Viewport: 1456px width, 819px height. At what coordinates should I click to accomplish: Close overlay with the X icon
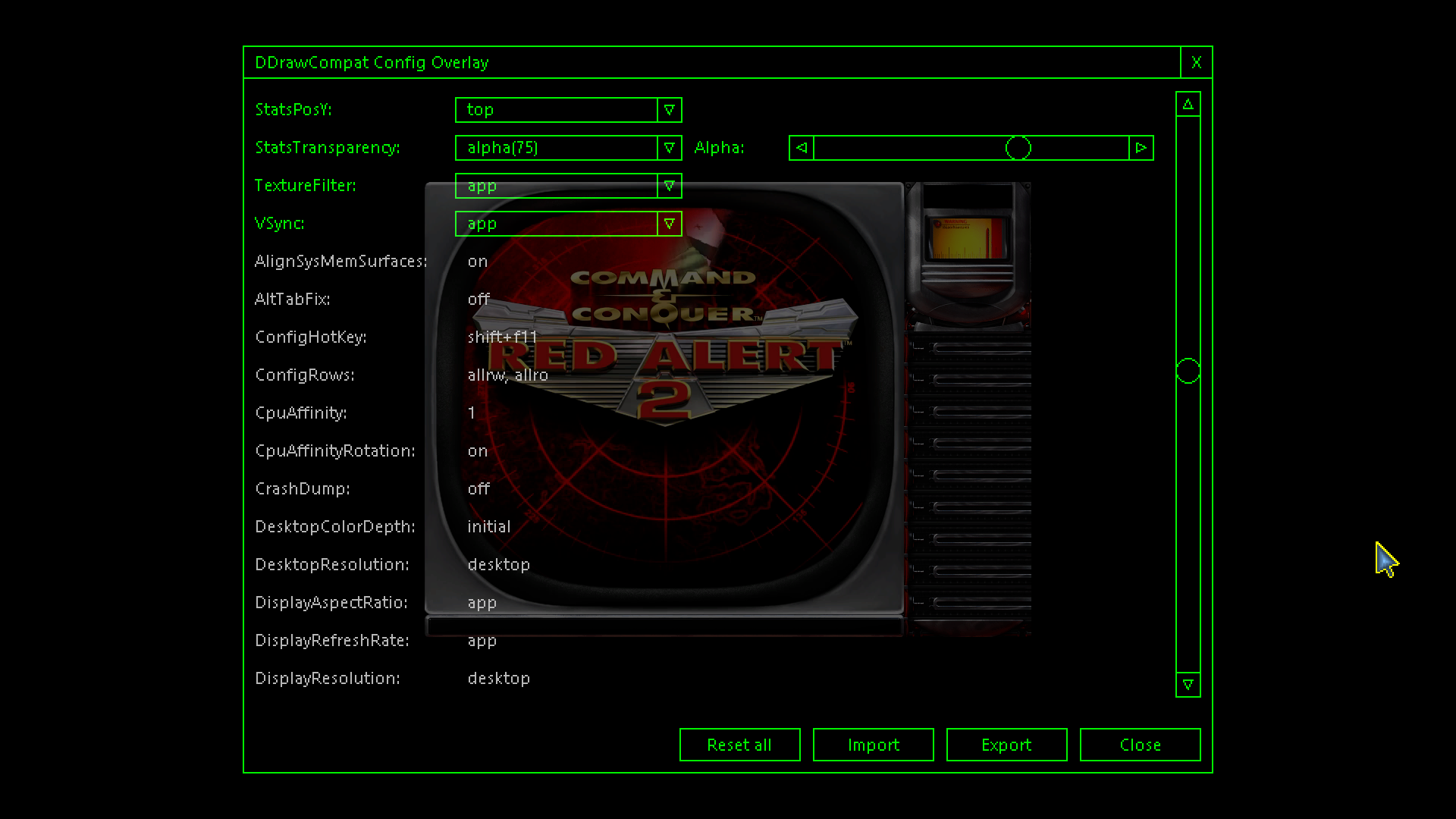pos(1196,63)
